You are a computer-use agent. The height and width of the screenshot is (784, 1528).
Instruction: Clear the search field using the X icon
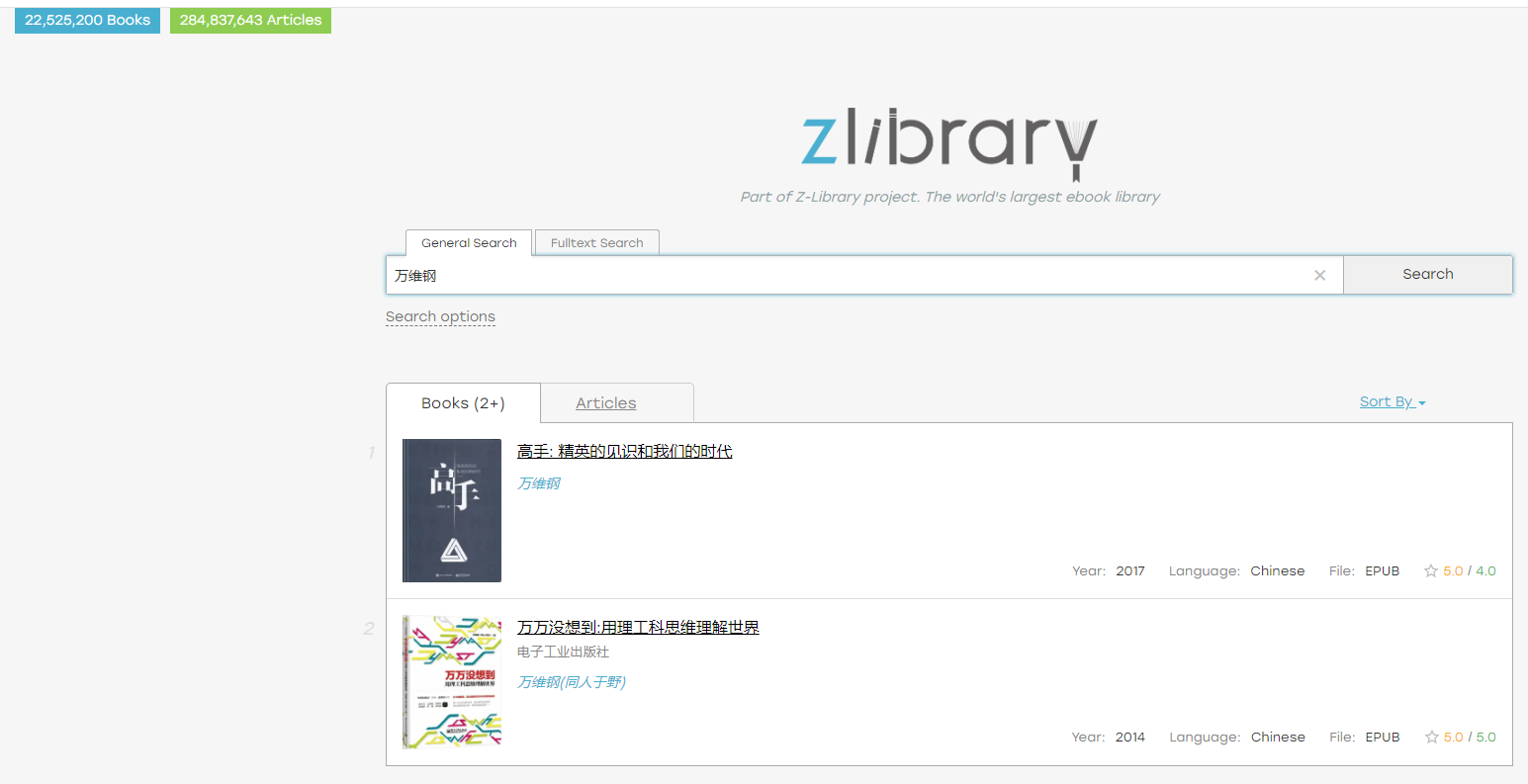[x=1319, y=275]
